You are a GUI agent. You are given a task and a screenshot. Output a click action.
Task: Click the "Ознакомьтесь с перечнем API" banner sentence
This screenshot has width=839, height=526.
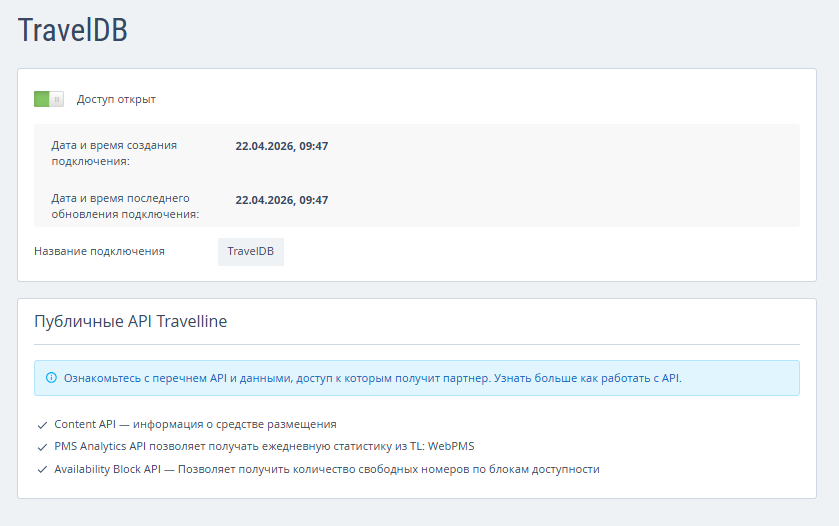pyautogui.click(x=277, y=379)
